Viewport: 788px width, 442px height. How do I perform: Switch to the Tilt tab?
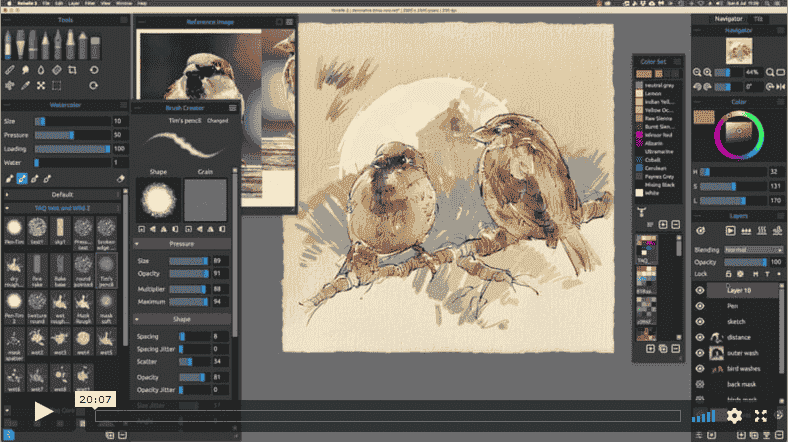tap(758, 19)
